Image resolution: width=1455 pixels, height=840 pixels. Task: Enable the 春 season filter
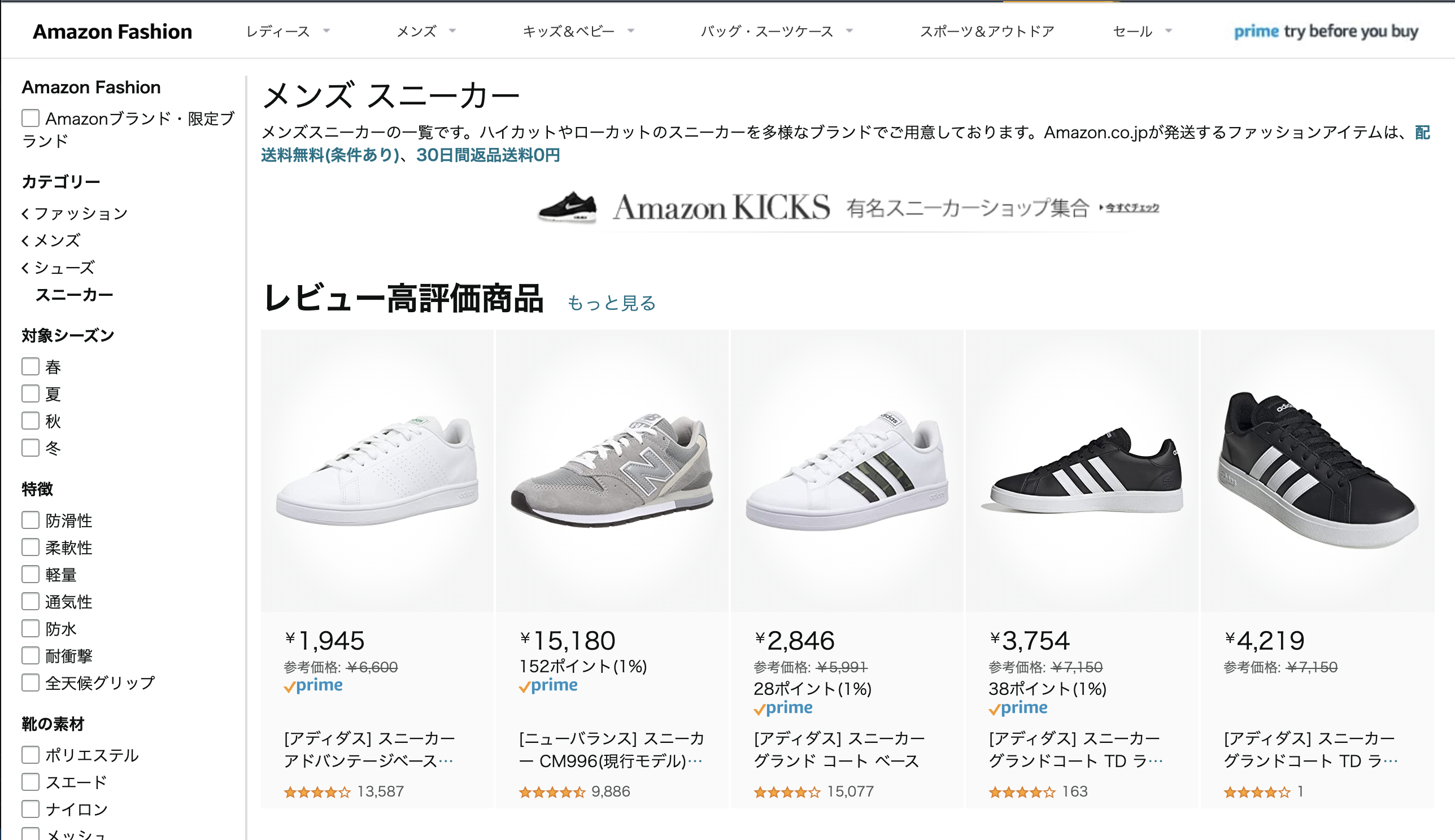pyautogui.click(x=29, y=366)
